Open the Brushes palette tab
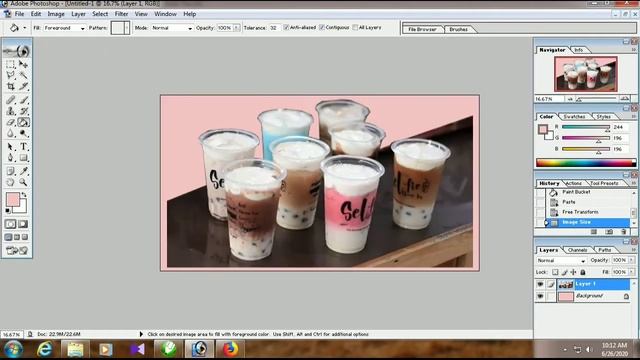The image size is (640, 360). click(x=458, y=29)
